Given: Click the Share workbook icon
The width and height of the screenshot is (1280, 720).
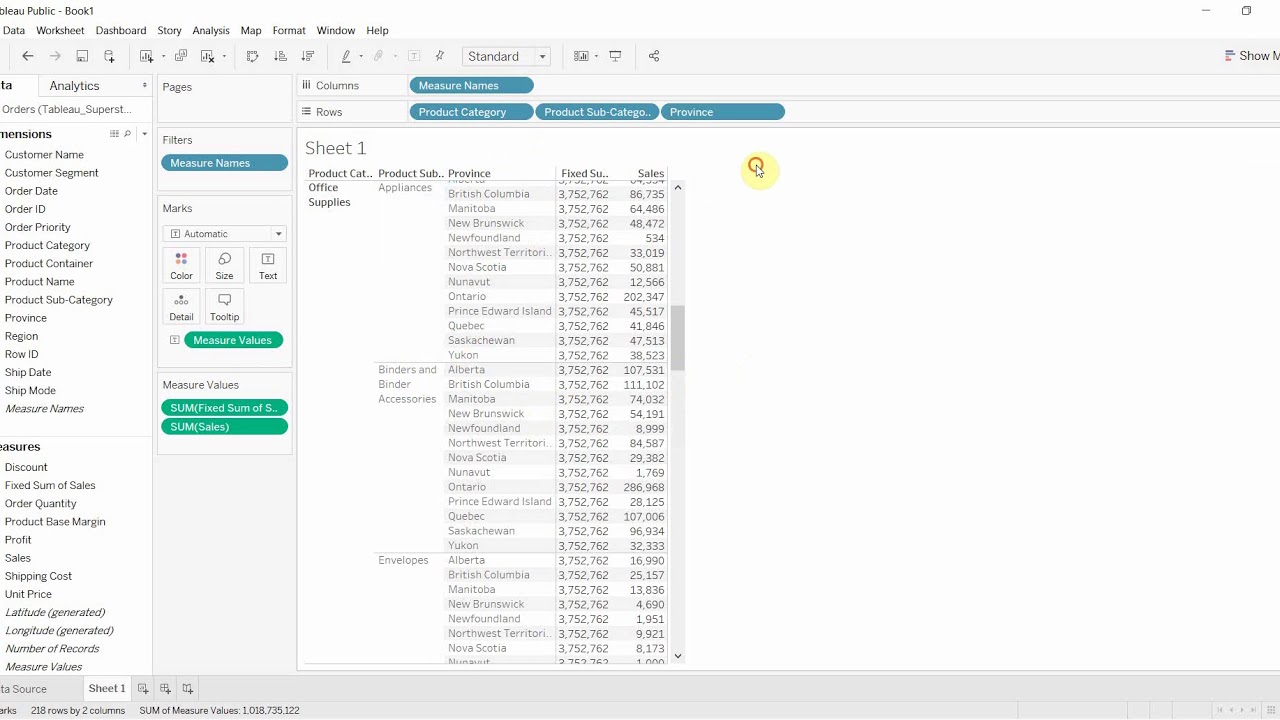Looking at the screenshot, I should pos(654,56).
